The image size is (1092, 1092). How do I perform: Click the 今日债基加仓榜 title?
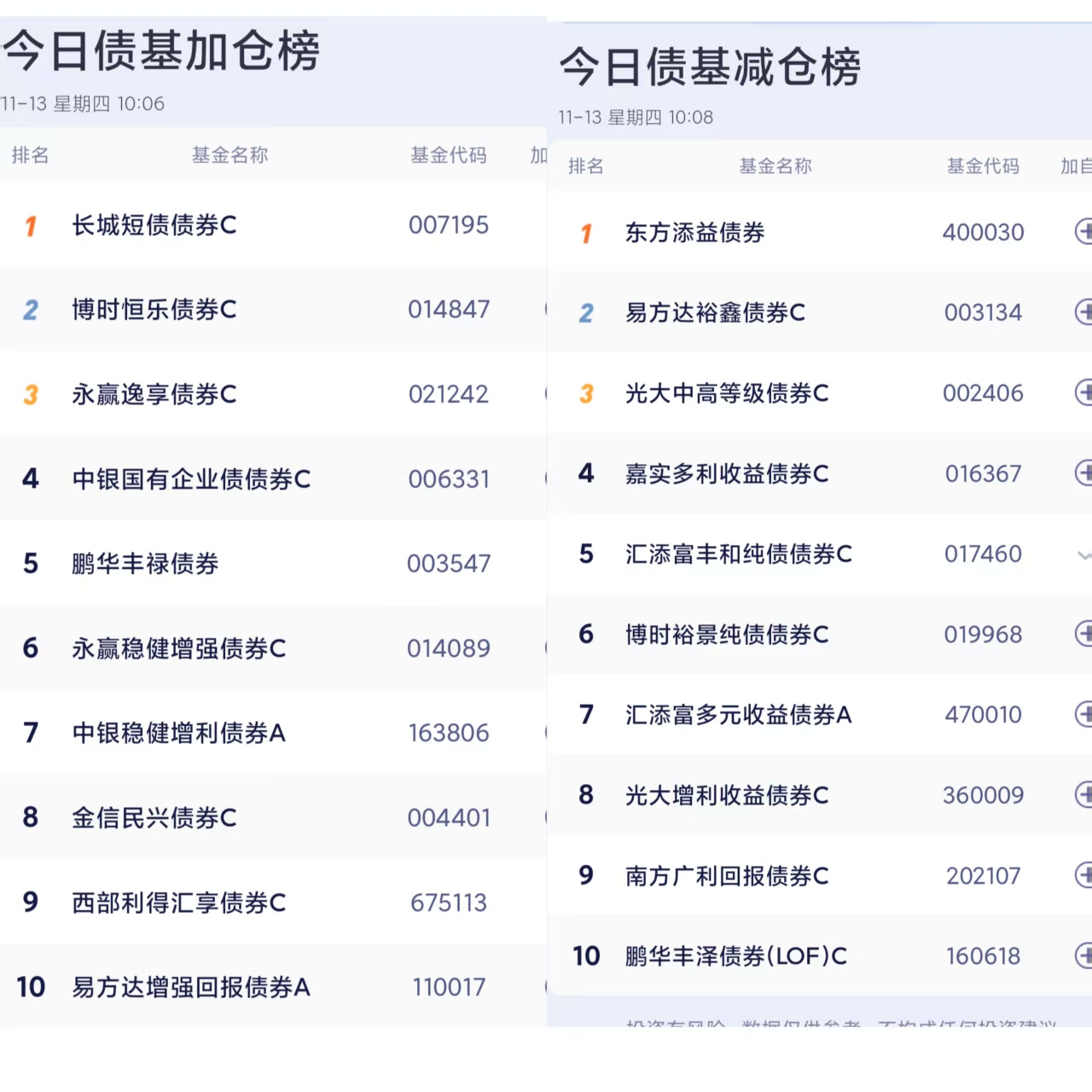click(x=161, y=50)
